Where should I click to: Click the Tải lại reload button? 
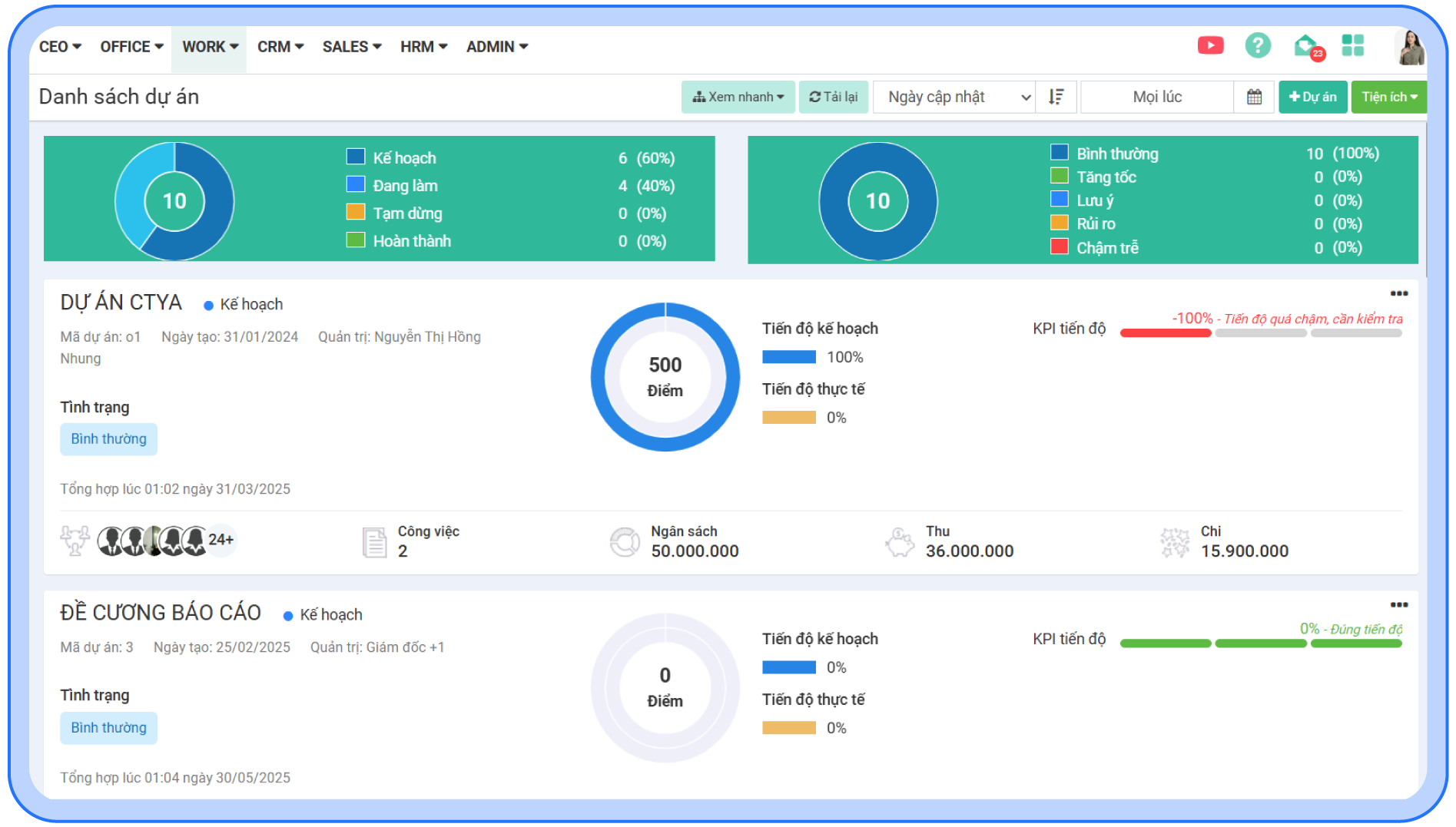(833, 97)
